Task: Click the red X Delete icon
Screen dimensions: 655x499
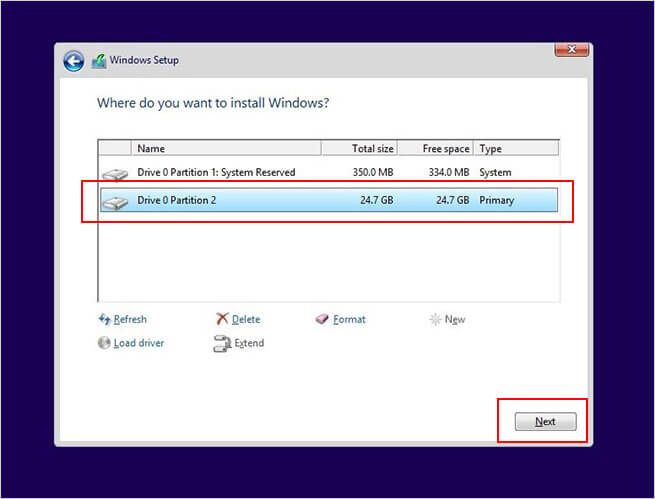Action: tap(222, 319)
